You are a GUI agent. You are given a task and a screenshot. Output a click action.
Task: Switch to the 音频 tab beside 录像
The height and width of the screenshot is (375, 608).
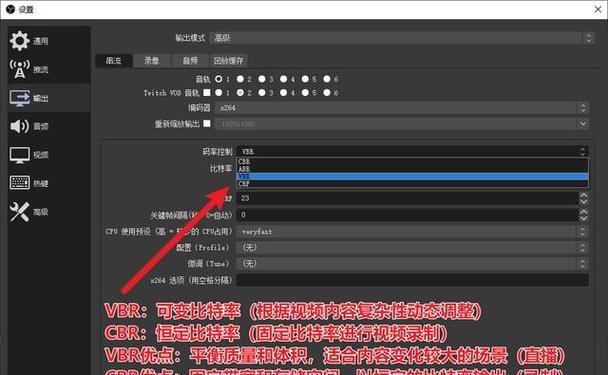[x=190, y=61]
